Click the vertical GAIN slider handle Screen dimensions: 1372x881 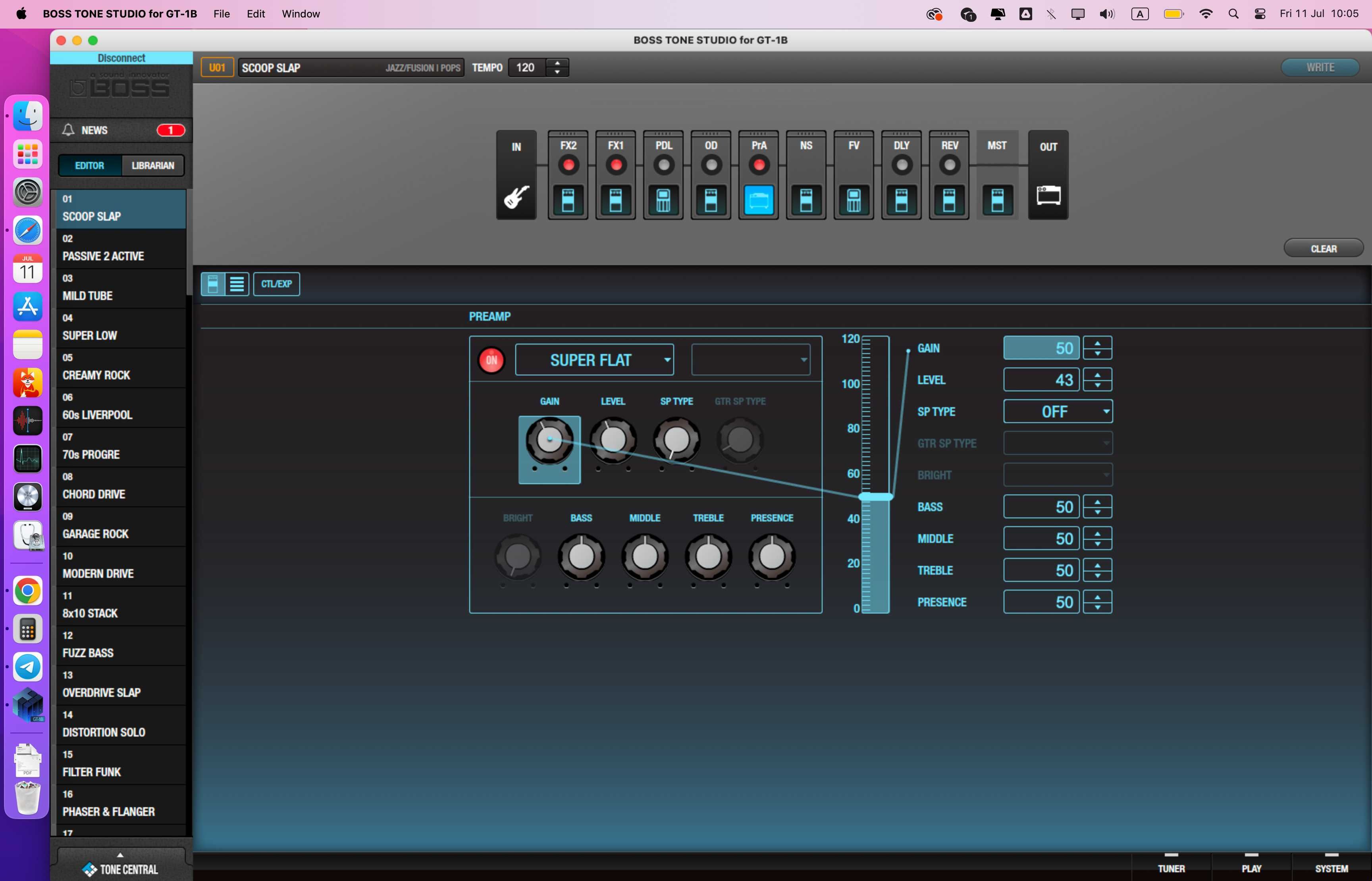[x=876, y=496]
